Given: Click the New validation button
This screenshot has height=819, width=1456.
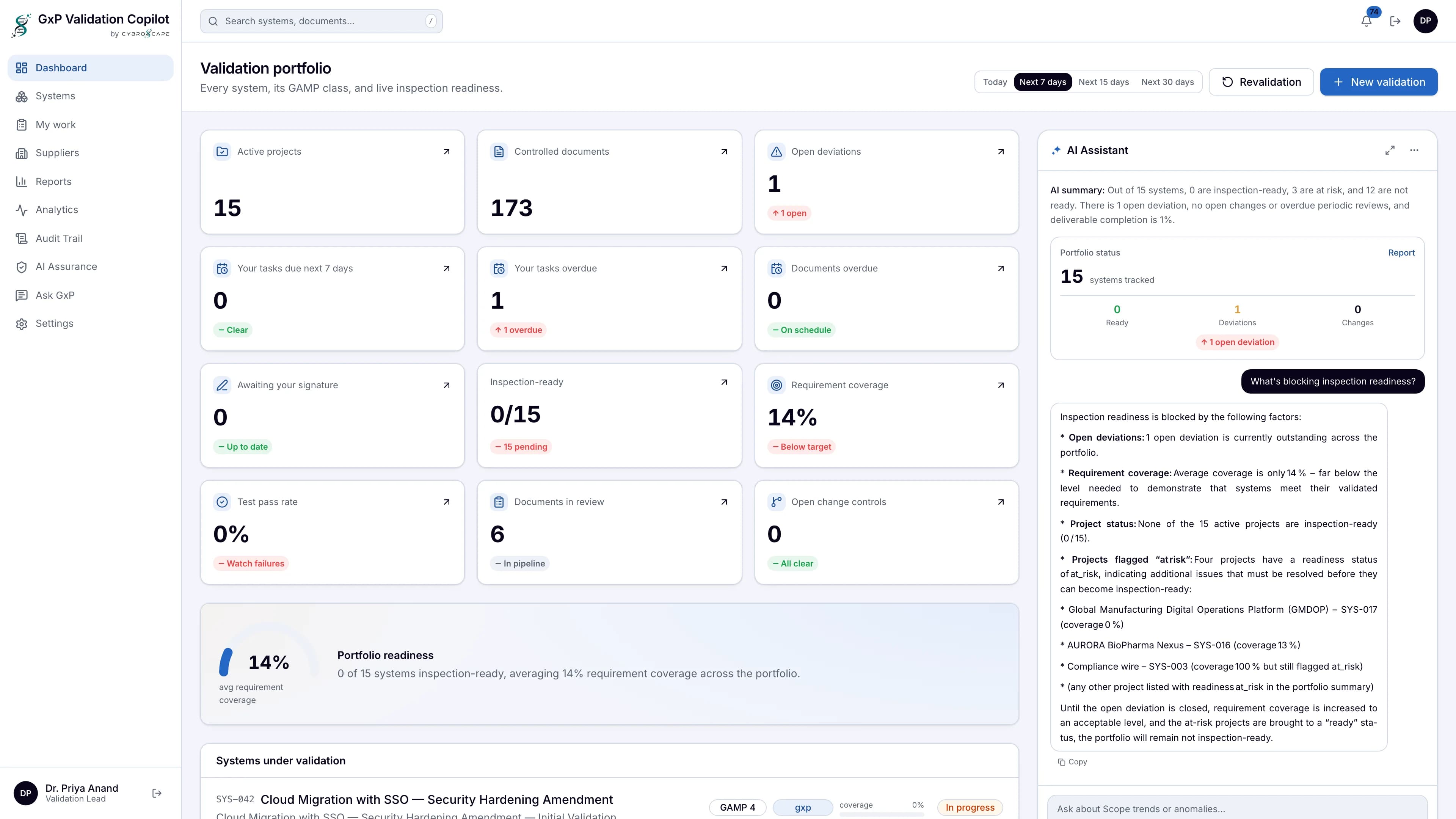Looking at the screenshot, I should pyautogui.click(x=1379, y=82).
